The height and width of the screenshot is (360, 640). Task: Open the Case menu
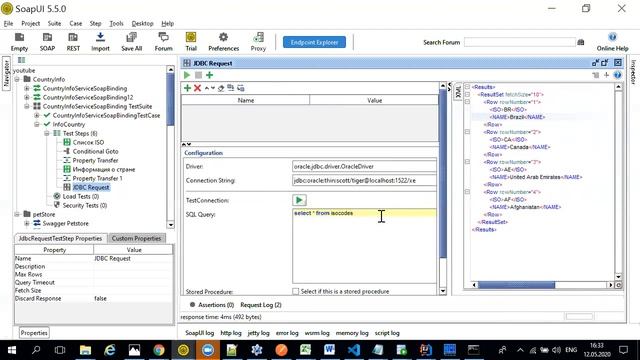76,23
